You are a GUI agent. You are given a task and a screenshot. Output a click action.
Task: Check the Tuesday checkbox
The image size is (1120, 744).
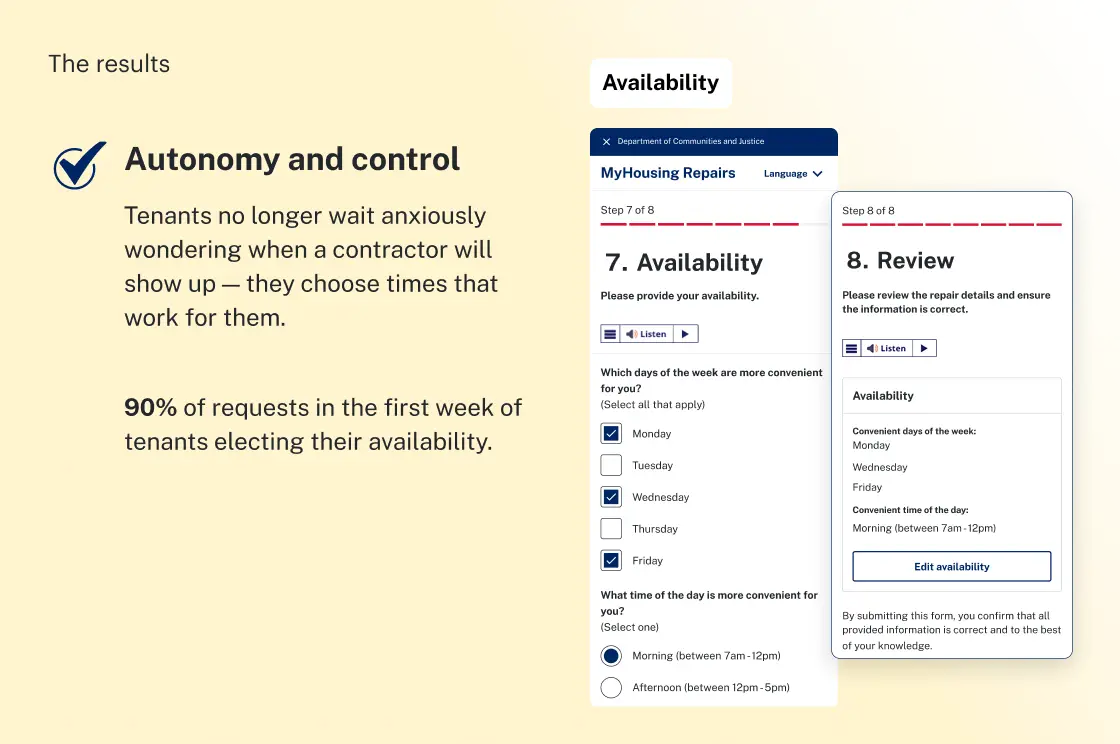(610, 465)
